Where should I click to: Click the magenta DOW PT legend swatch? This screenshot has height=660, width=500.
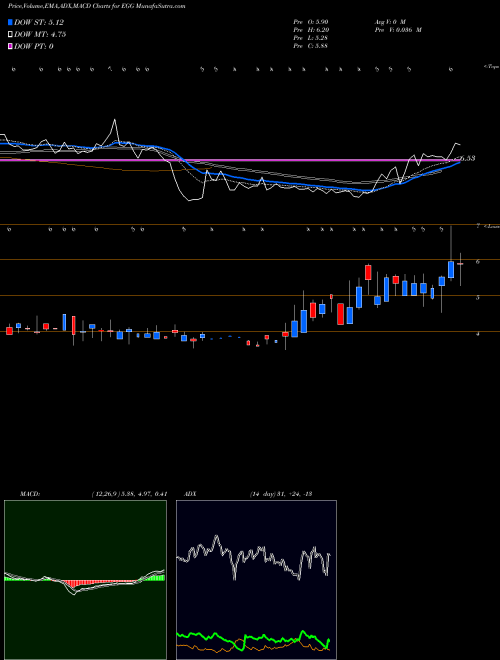click(10, 46)
